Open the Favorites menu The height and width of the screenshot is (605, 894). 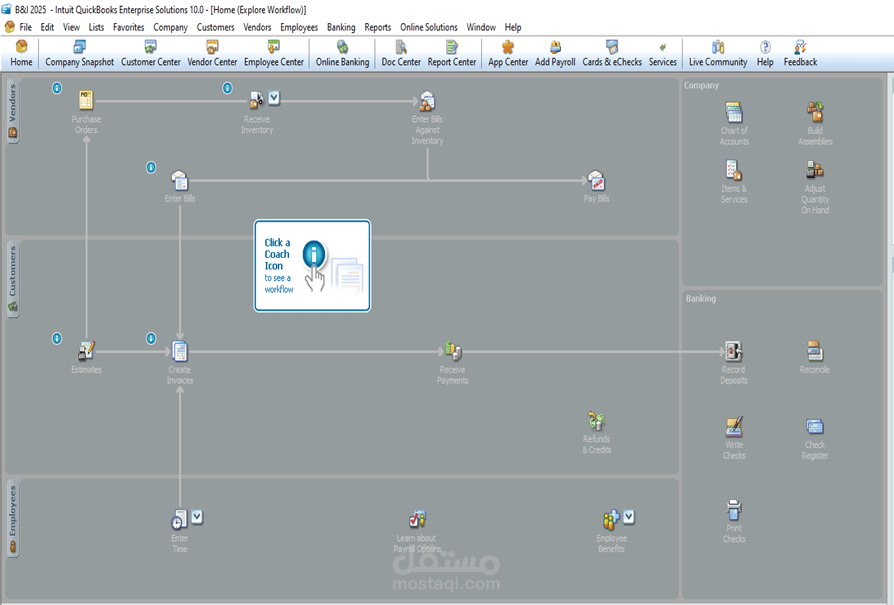pos(128,27)
